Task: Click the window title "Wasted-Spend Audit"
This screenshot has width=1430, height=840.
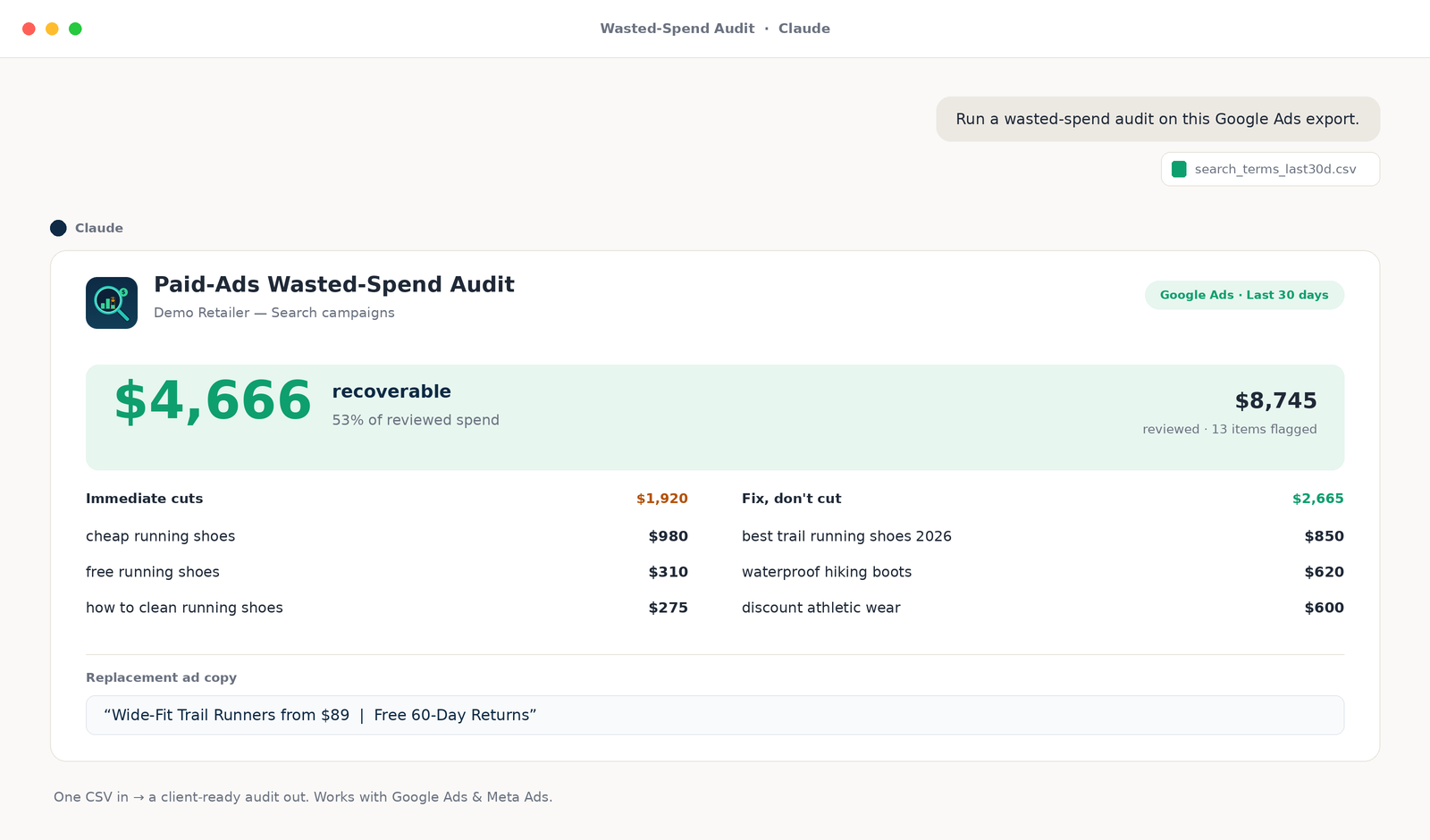Action: (677, 29)
